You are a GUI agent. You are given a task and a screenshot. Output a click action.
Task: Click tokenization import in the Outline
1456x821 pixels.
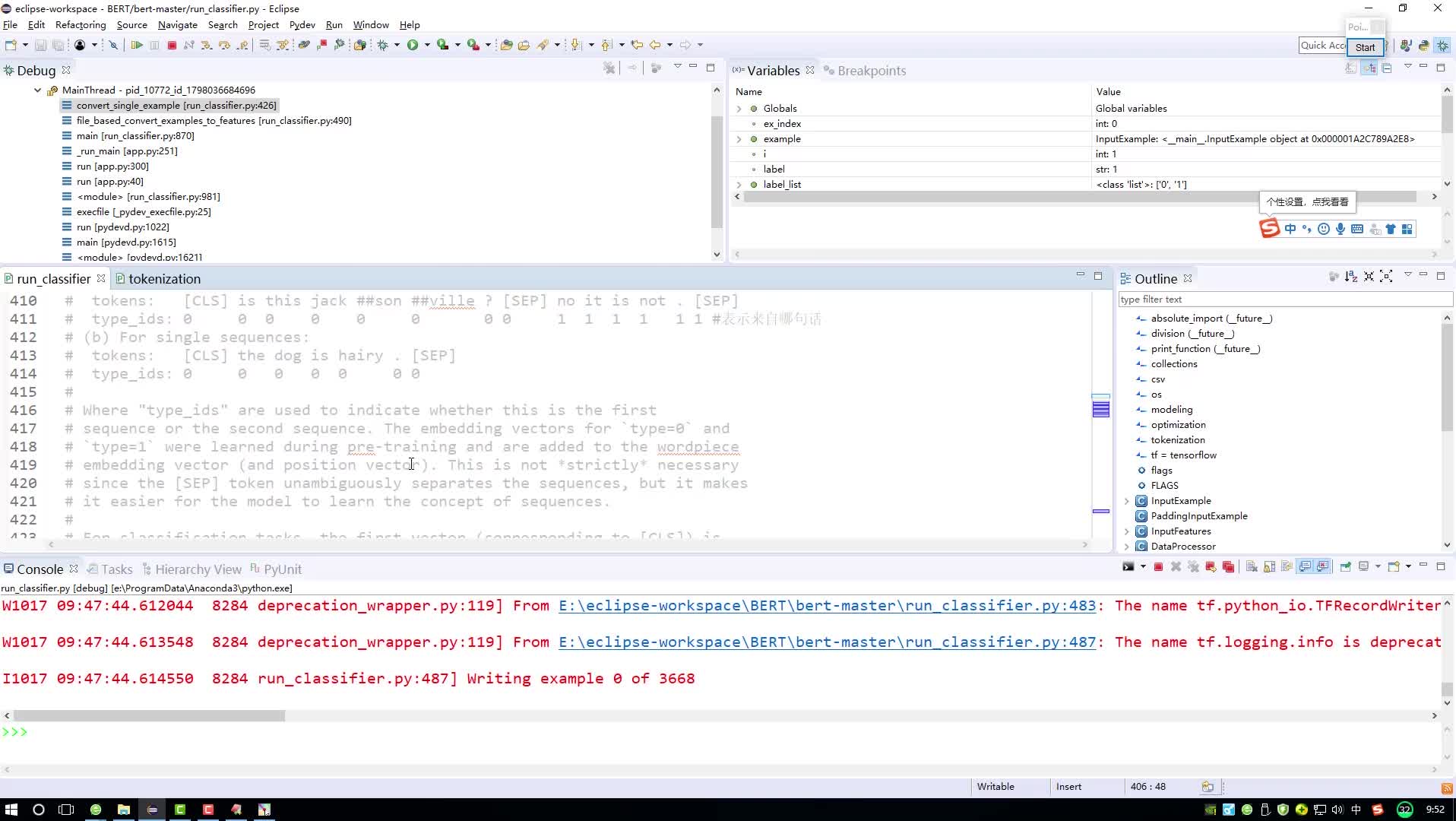click(1177, 440)
